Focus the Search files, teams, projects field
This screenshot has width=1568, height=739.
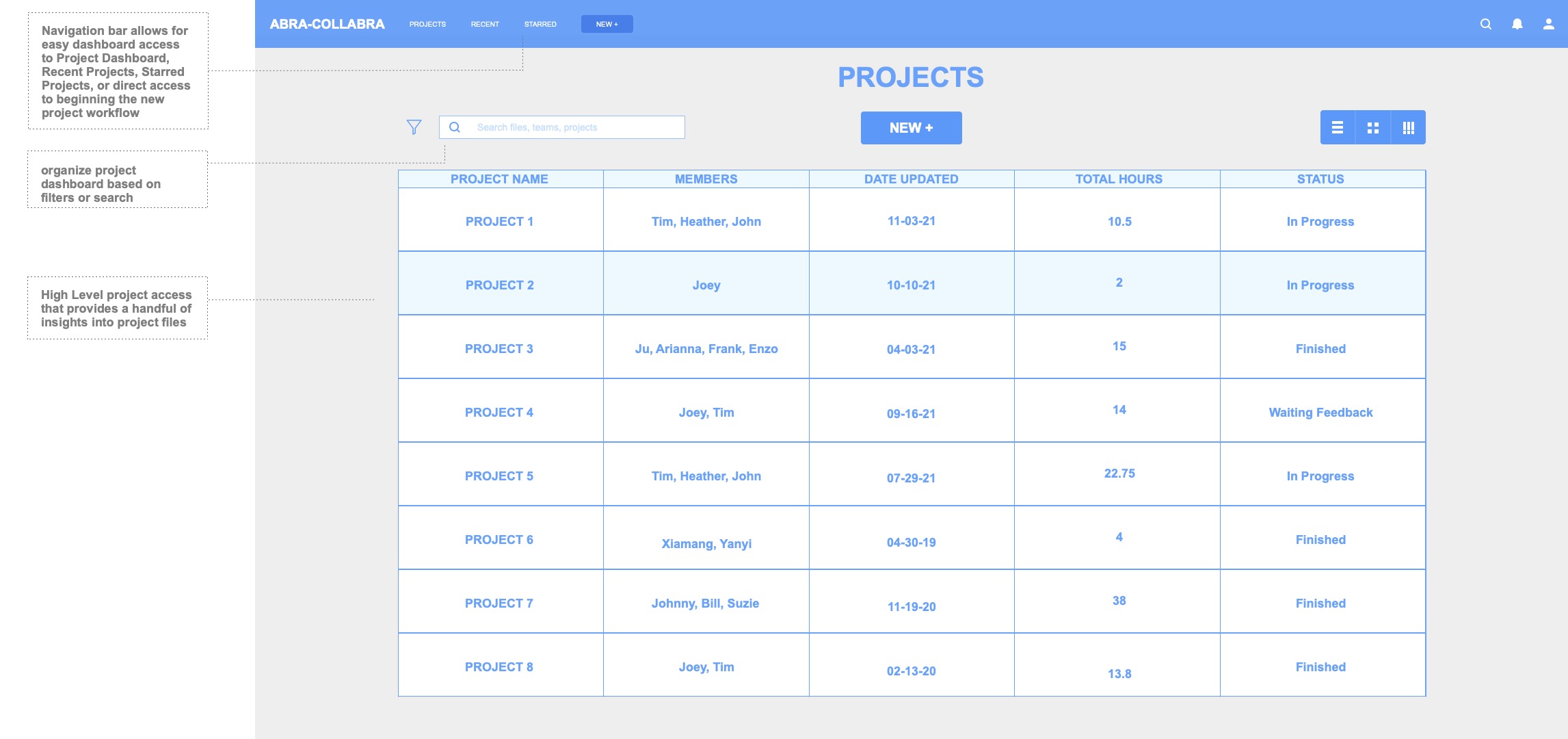pyautogui.click(x=562, y=127)
